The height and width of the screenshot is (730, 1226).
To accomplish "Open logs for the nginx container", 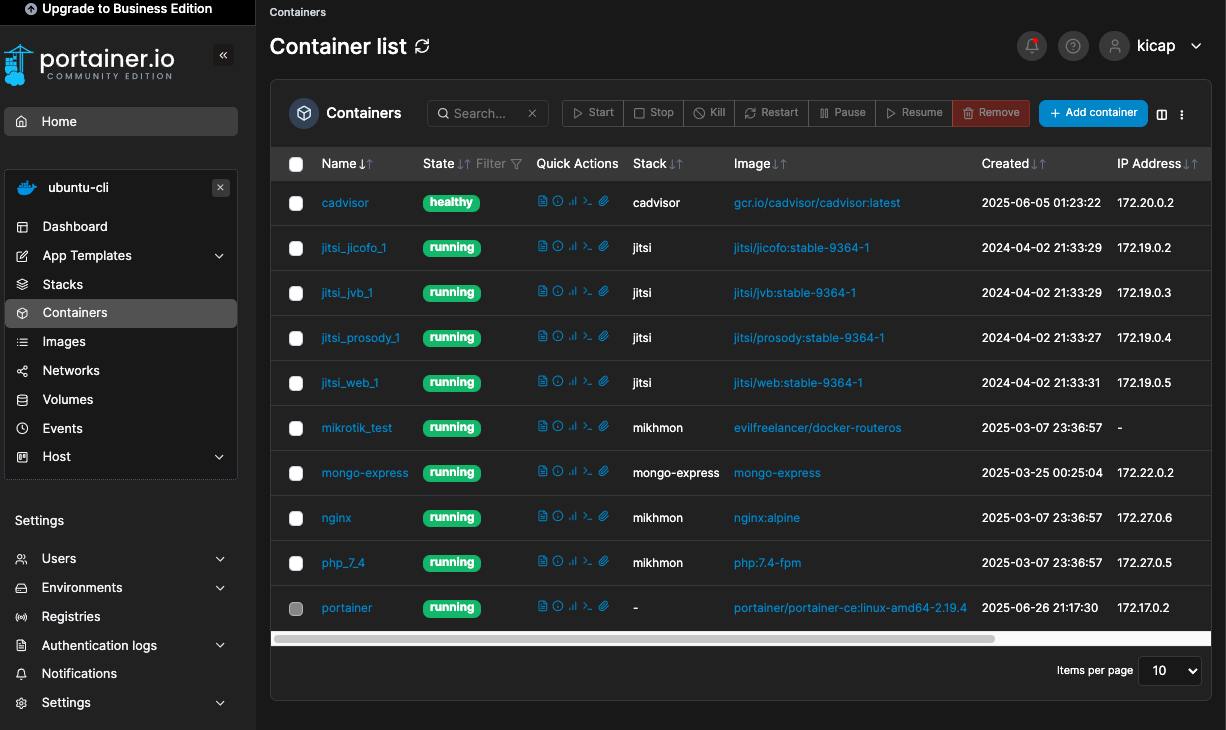I will [543, 516].
